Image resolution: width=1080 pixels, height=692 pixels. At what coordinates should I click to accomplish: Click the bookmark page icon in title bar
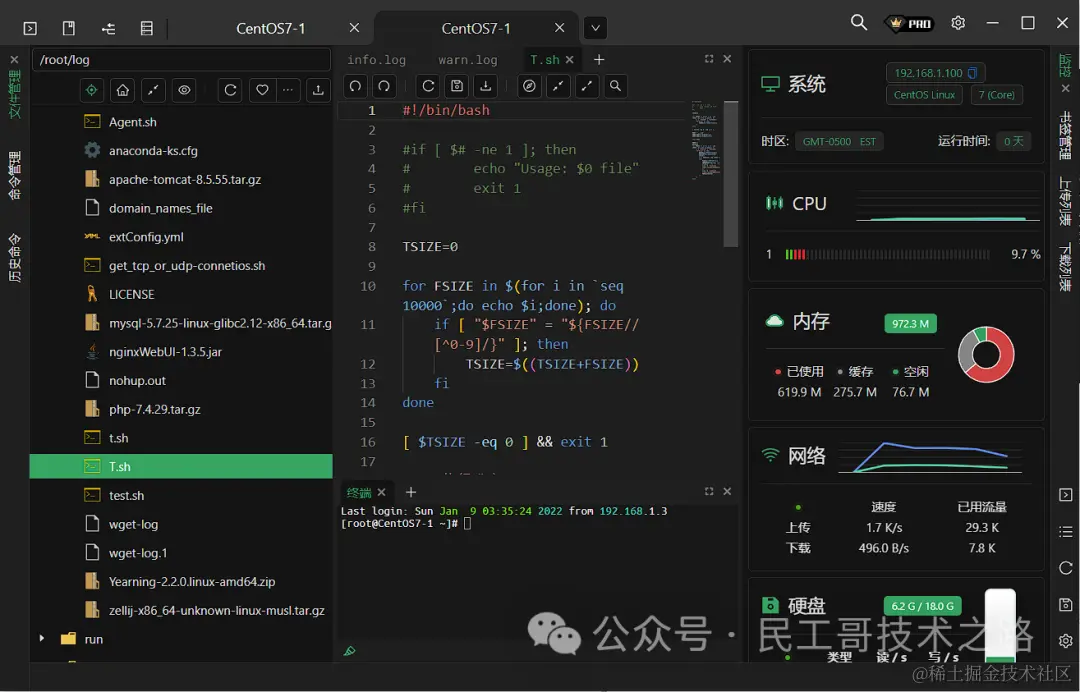pos(69,28)
